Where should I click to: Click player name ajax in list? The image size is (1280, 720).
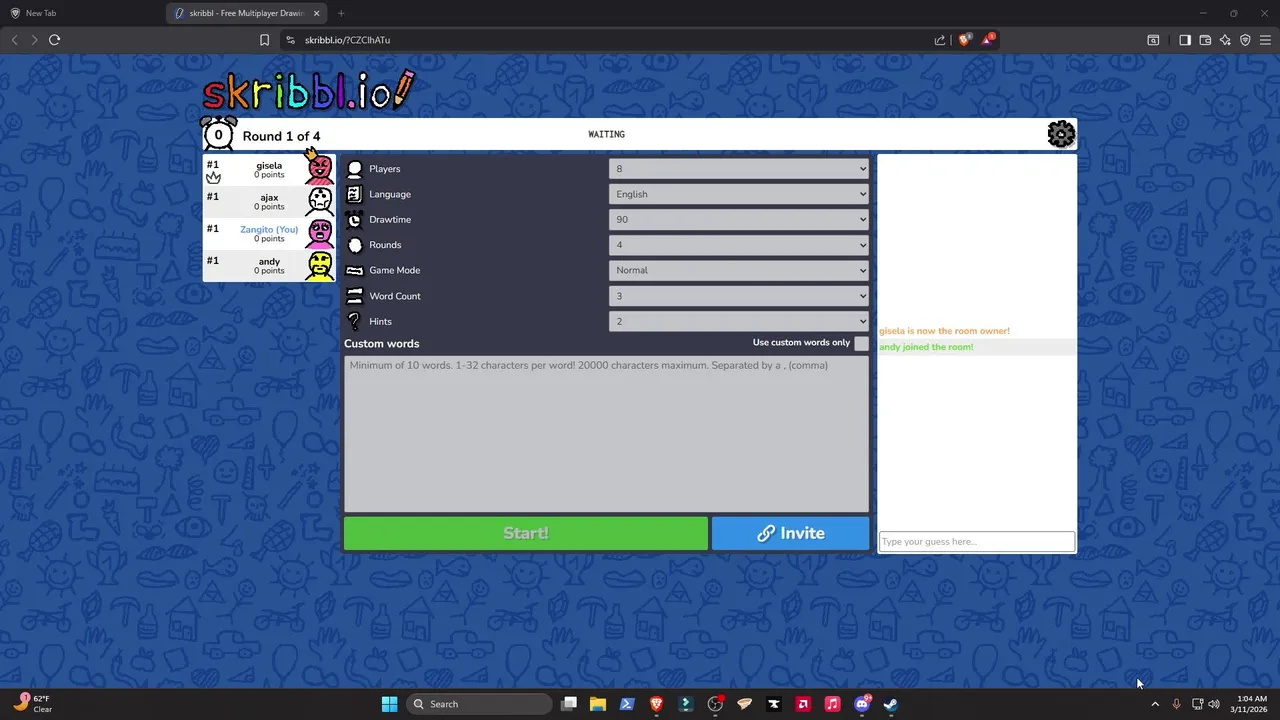269,198
